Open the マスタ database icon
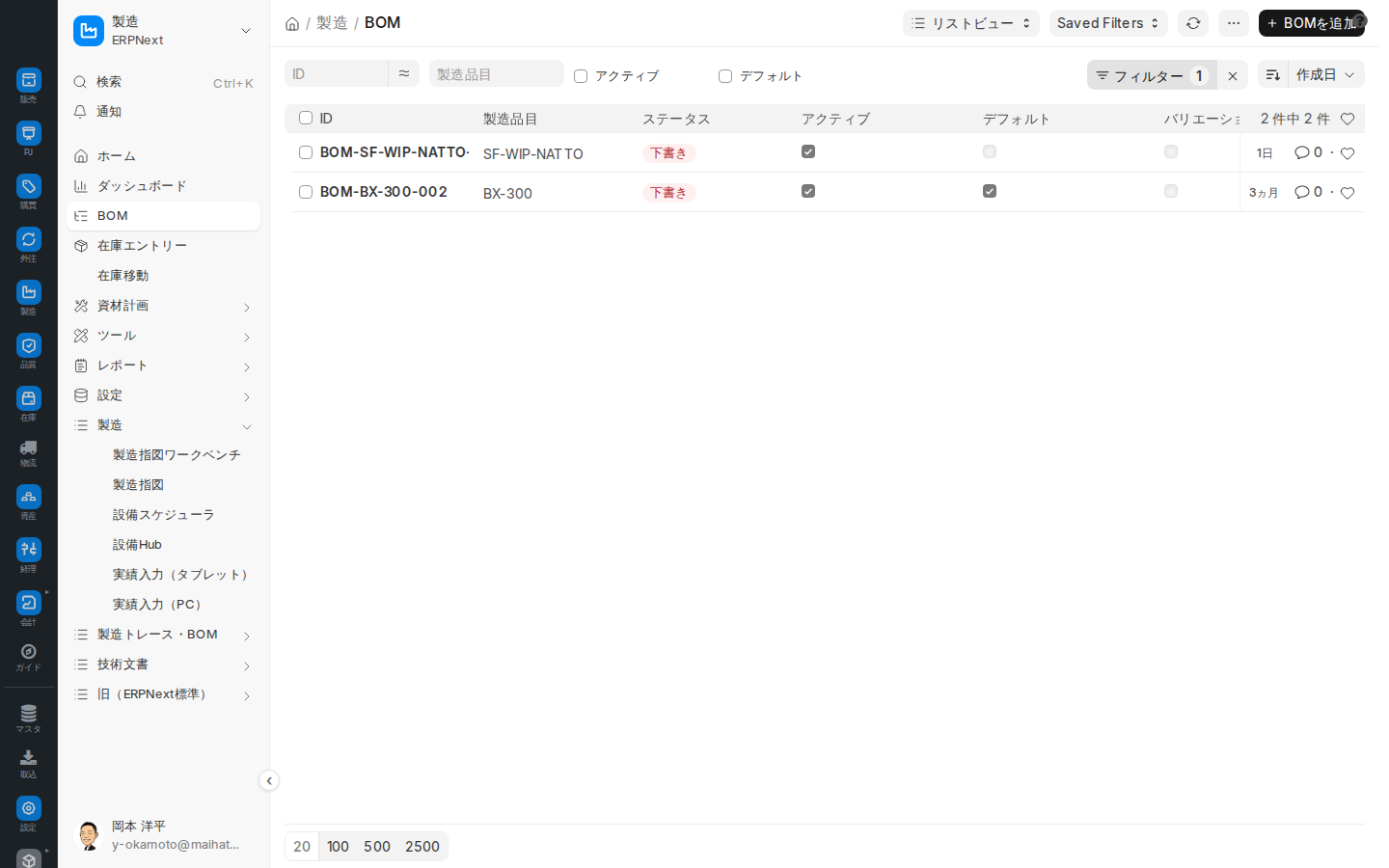This screenshot has height=868, width=1389. [x=29, y=714]
